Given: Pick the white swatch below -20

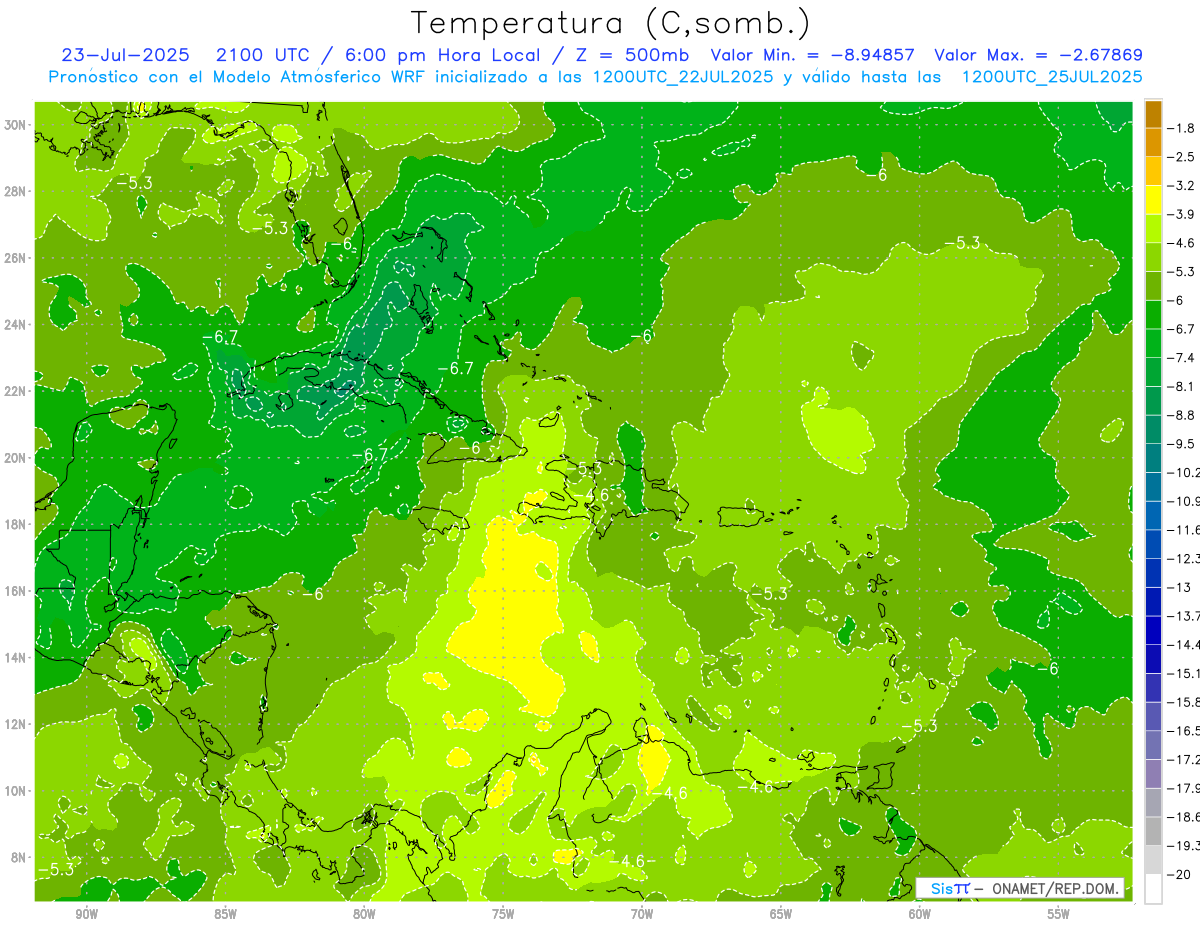Looking at the screenshot, I should 1154,888.
